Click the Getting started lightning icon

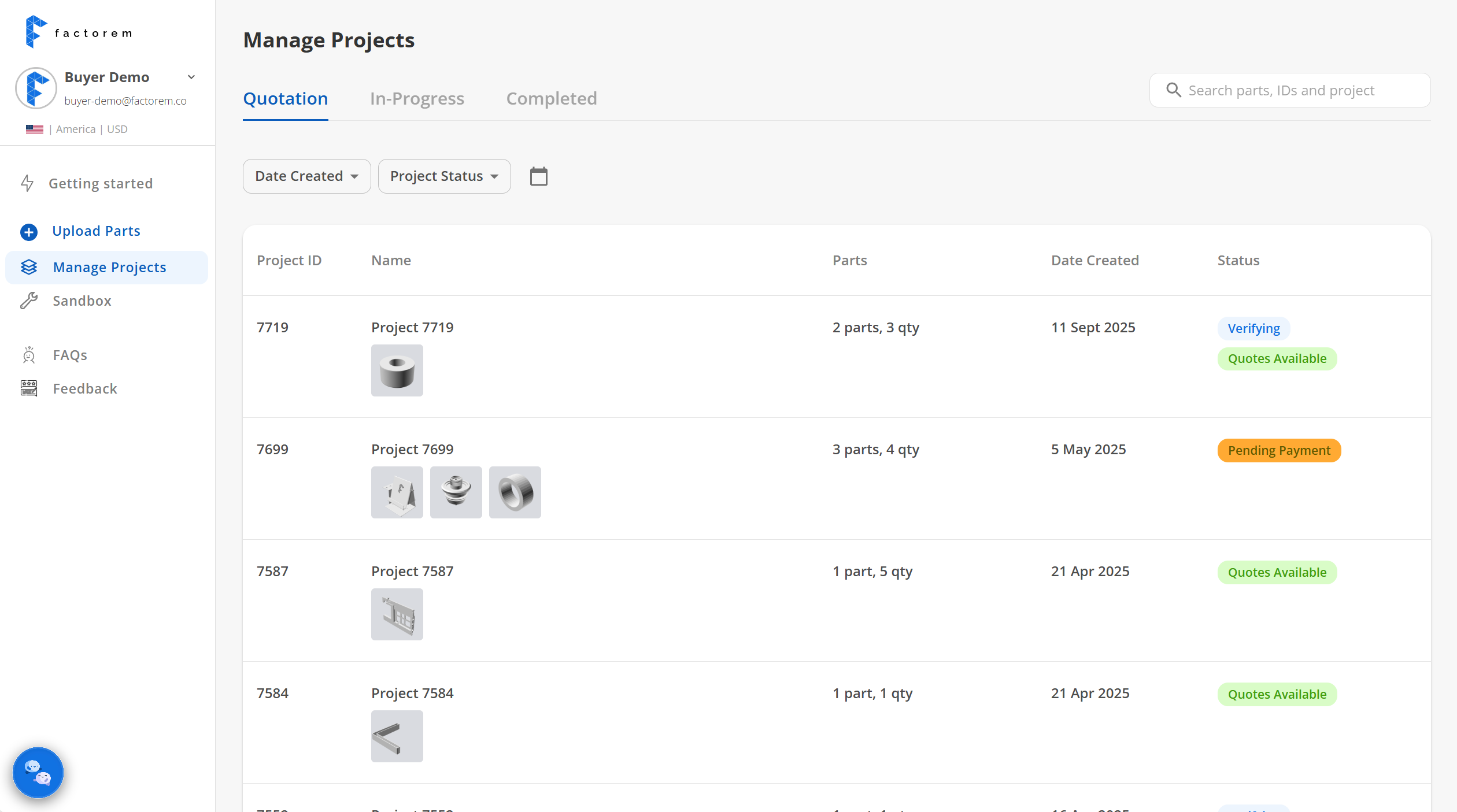(x=28, y=183)
